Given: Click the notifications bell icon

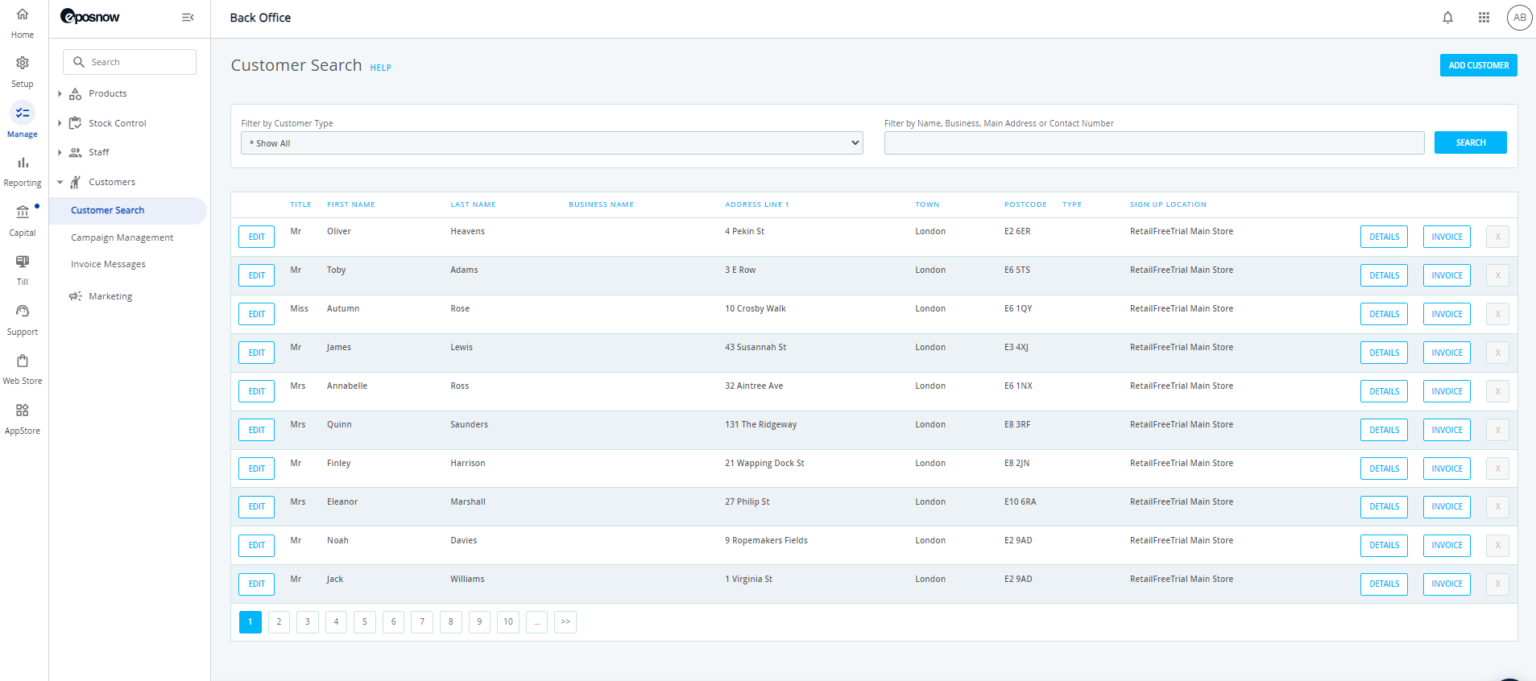Looking at the screenshot, I should pos(1447,18).
